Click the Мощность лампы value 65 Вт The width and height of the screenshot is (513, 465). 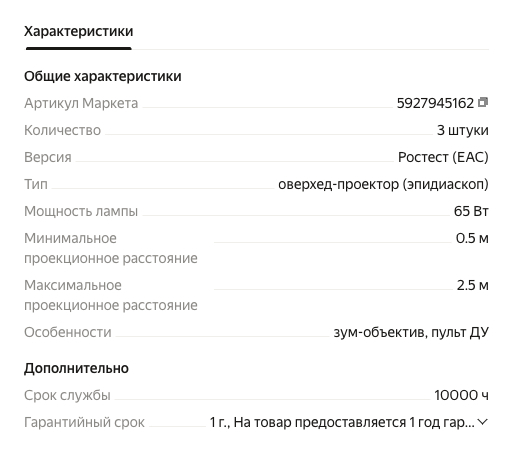(x=471, y=211)
